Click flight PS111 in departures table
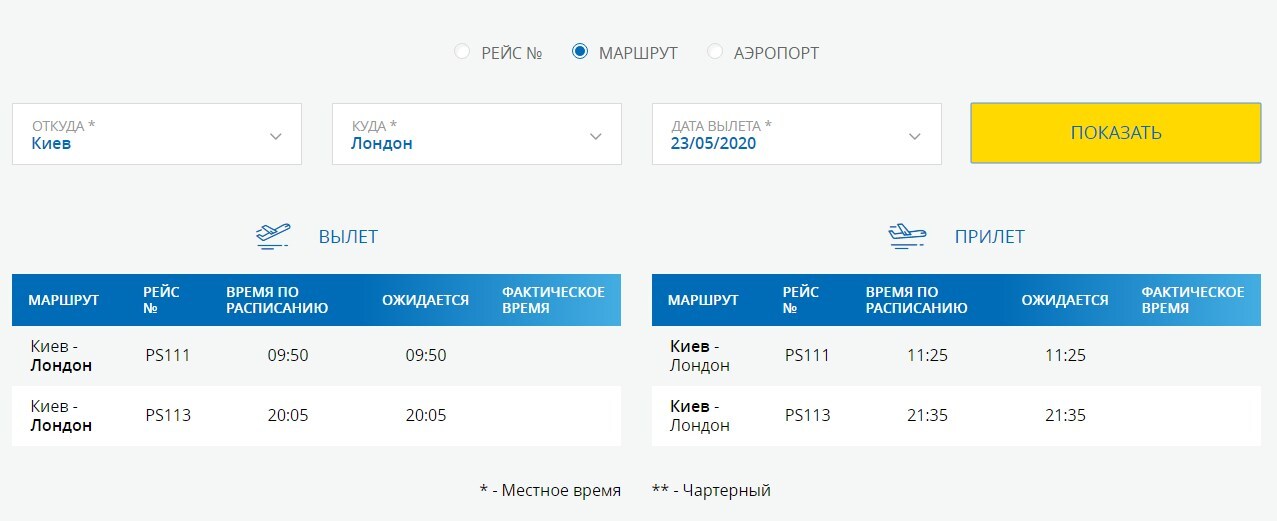 [167, 355]
